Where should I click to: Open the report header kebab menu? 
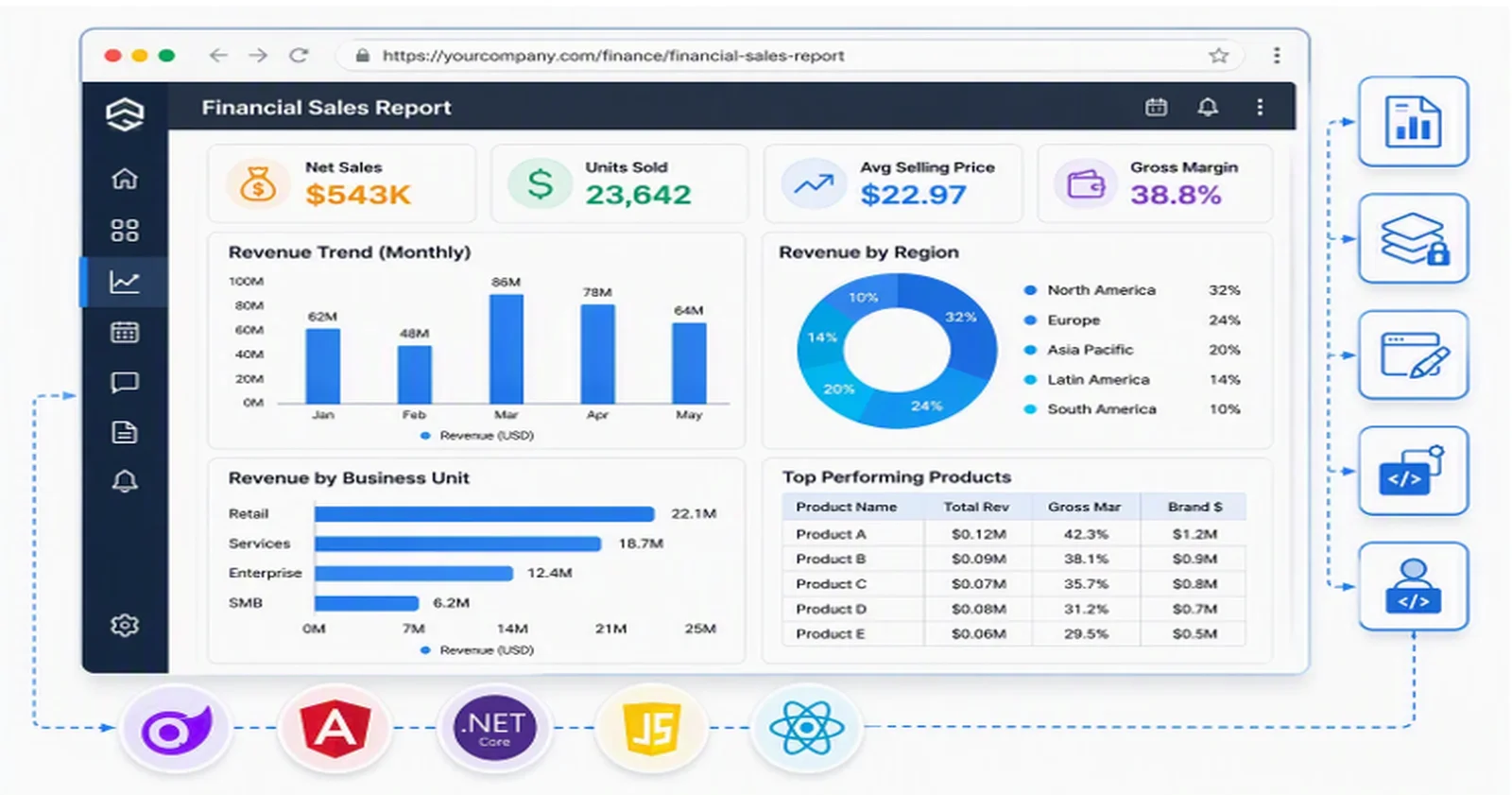1260,107
